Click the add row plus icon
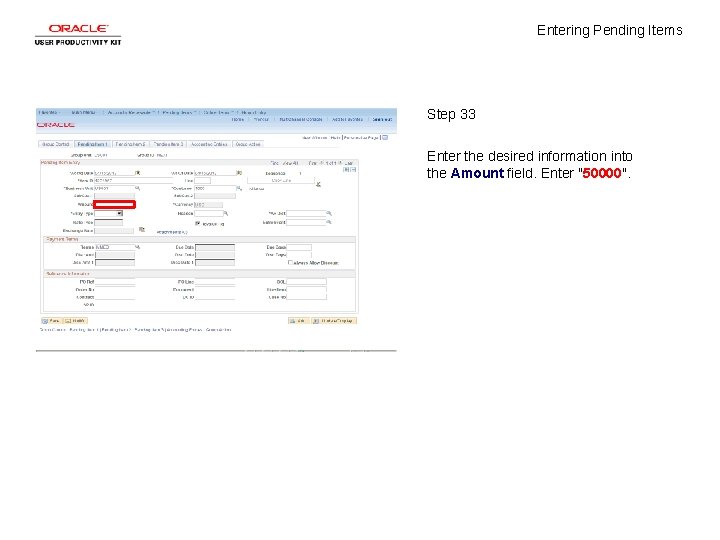720x540 pixels. pos(346,169)
